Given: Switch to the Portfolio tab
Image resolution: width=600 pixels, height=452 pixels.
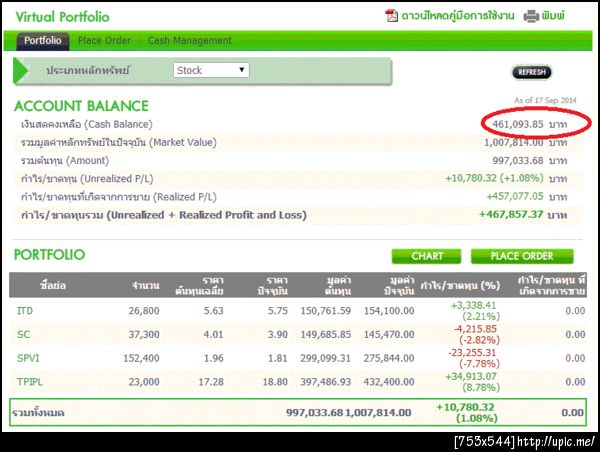Looking at the screenshot, I should point(43,41).
